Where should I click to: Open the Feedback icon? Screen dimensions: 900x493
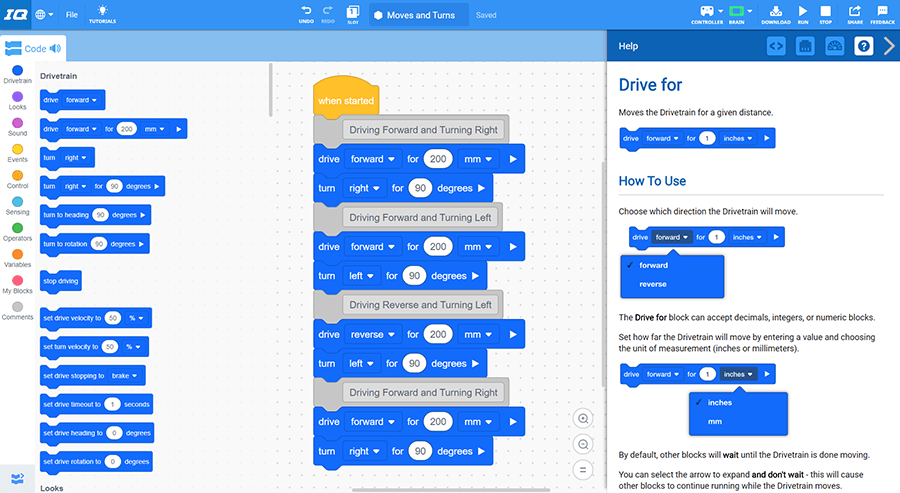[882, 12]
